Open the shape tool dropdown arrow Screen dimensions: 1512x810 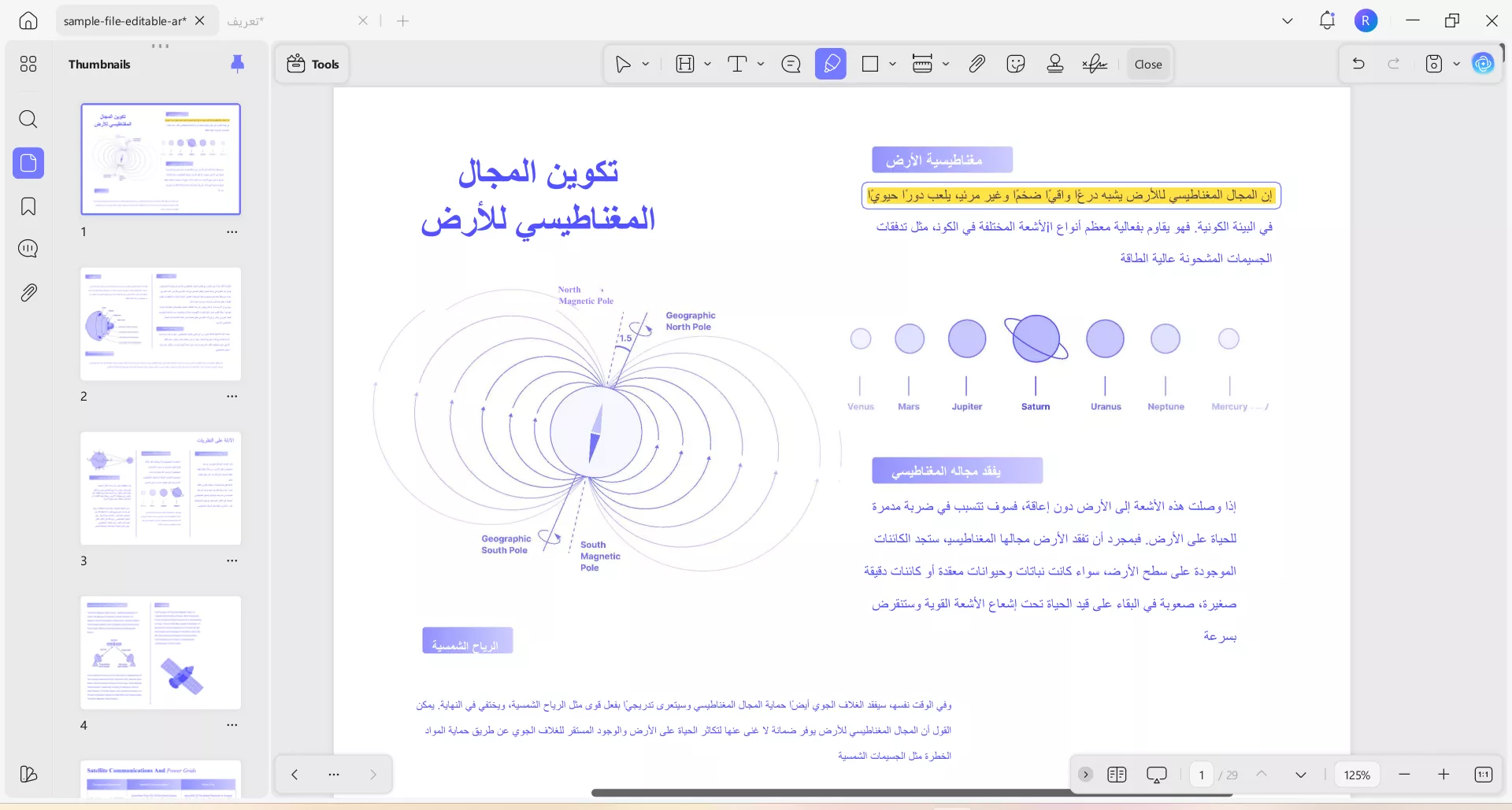pos(892,64)
